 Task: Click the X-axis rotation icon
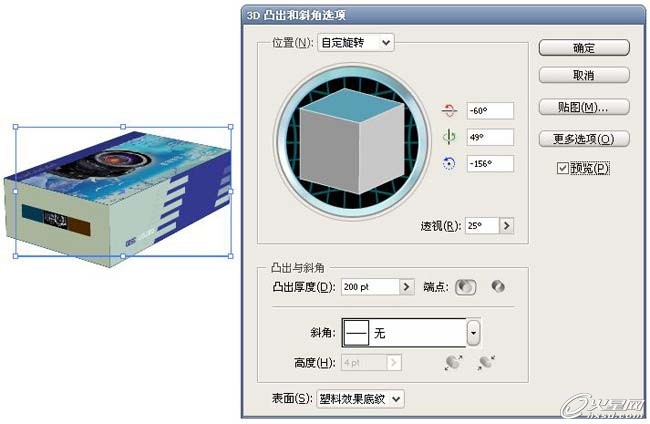pyautogui.click(x=449, y=111)
